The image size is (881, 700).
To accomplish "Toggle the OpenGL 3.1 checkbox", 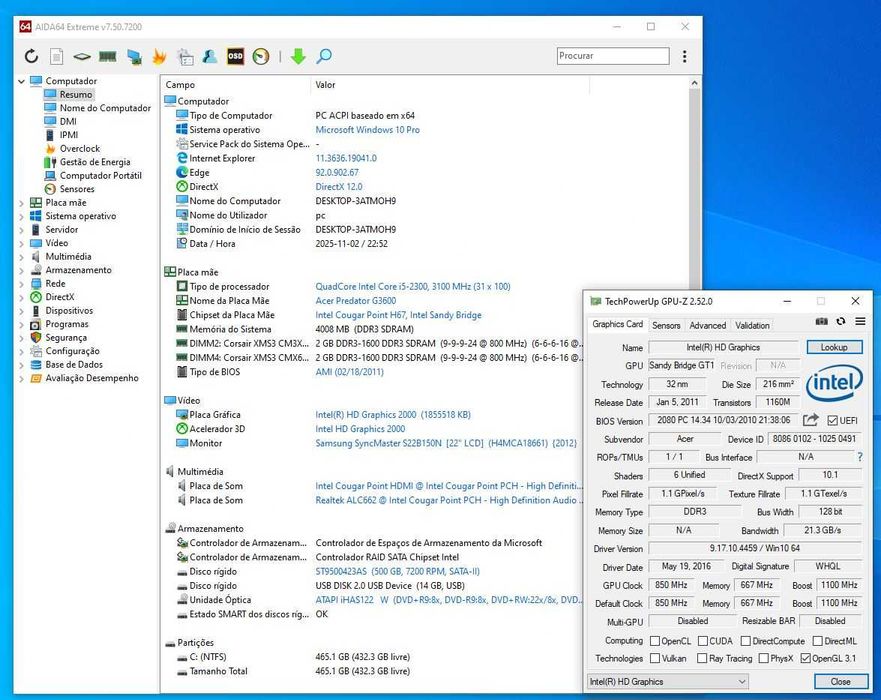I will click(805, 658).
